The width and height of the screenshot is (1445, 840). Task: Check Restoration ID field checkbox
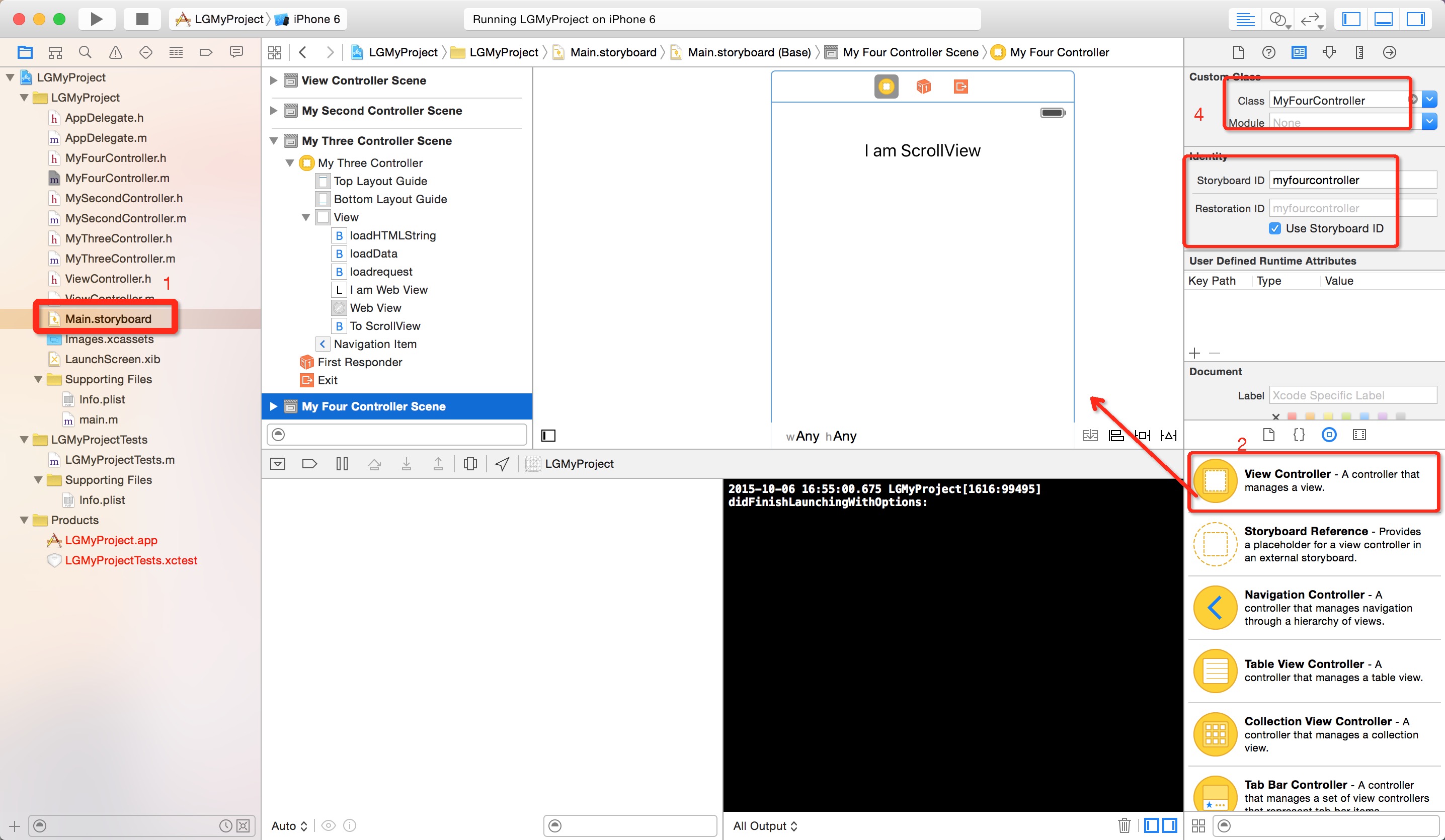(x=1276, y=228)
